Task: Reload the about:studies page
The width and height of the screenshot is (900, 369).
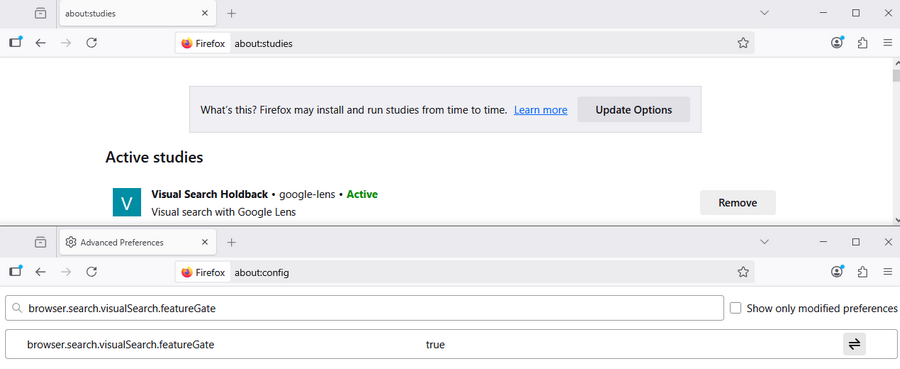Action: 91,42
